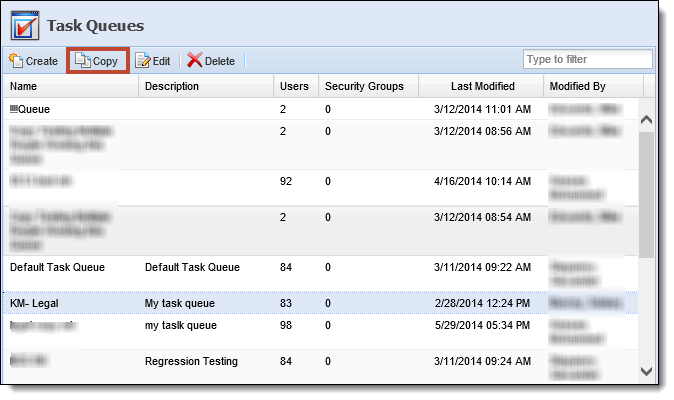Select the KM- Legal queue row
The image size is (674, 400).
[320, 303]
